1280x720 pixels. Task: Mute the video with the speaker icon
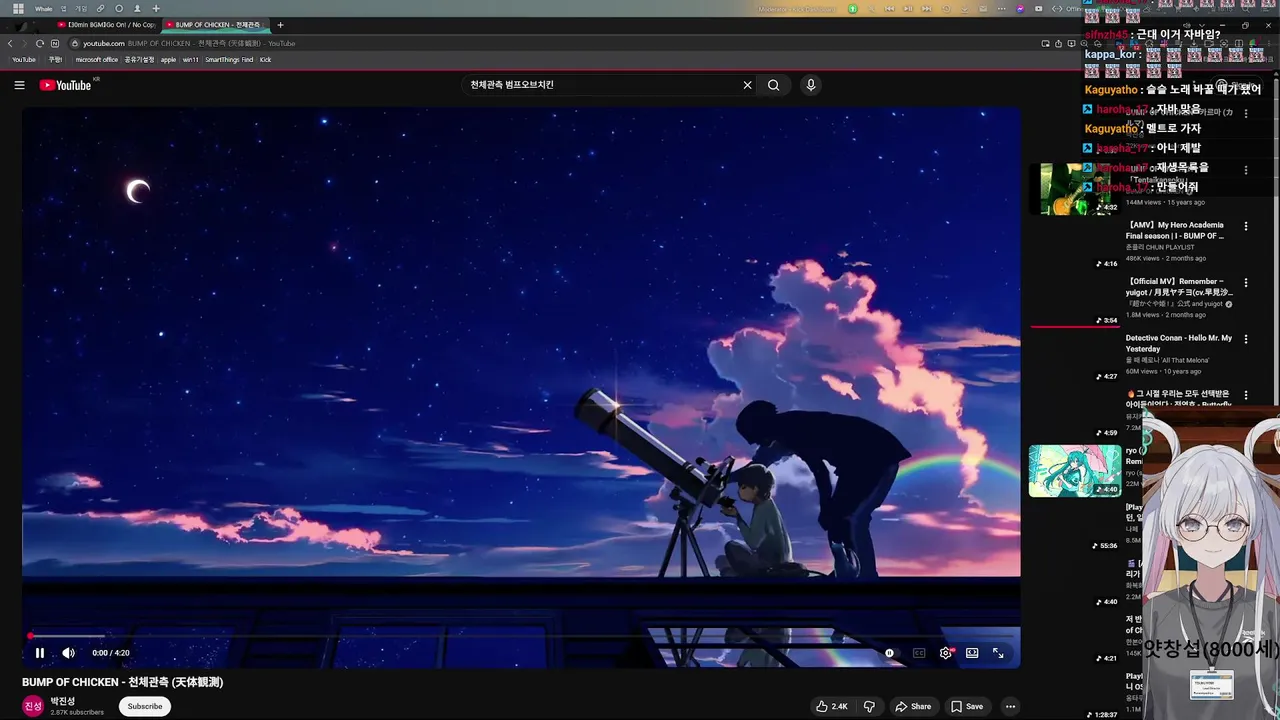68,653
